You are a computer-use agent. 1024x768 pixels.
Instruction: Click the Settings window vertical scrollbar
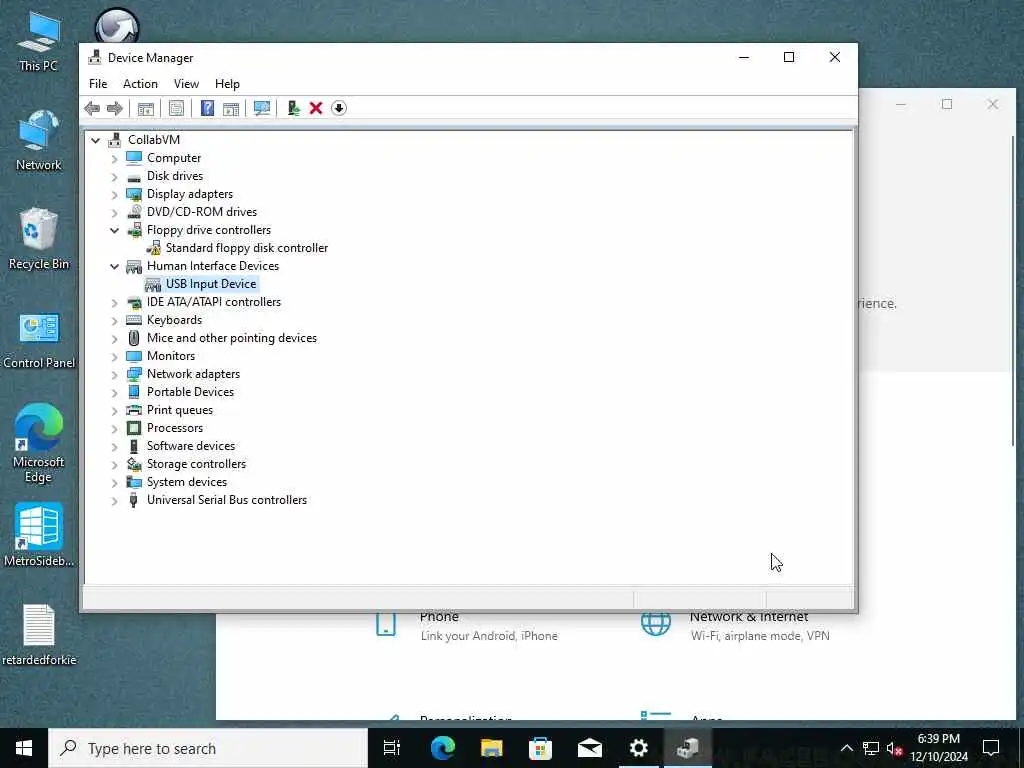[1012, 291]
